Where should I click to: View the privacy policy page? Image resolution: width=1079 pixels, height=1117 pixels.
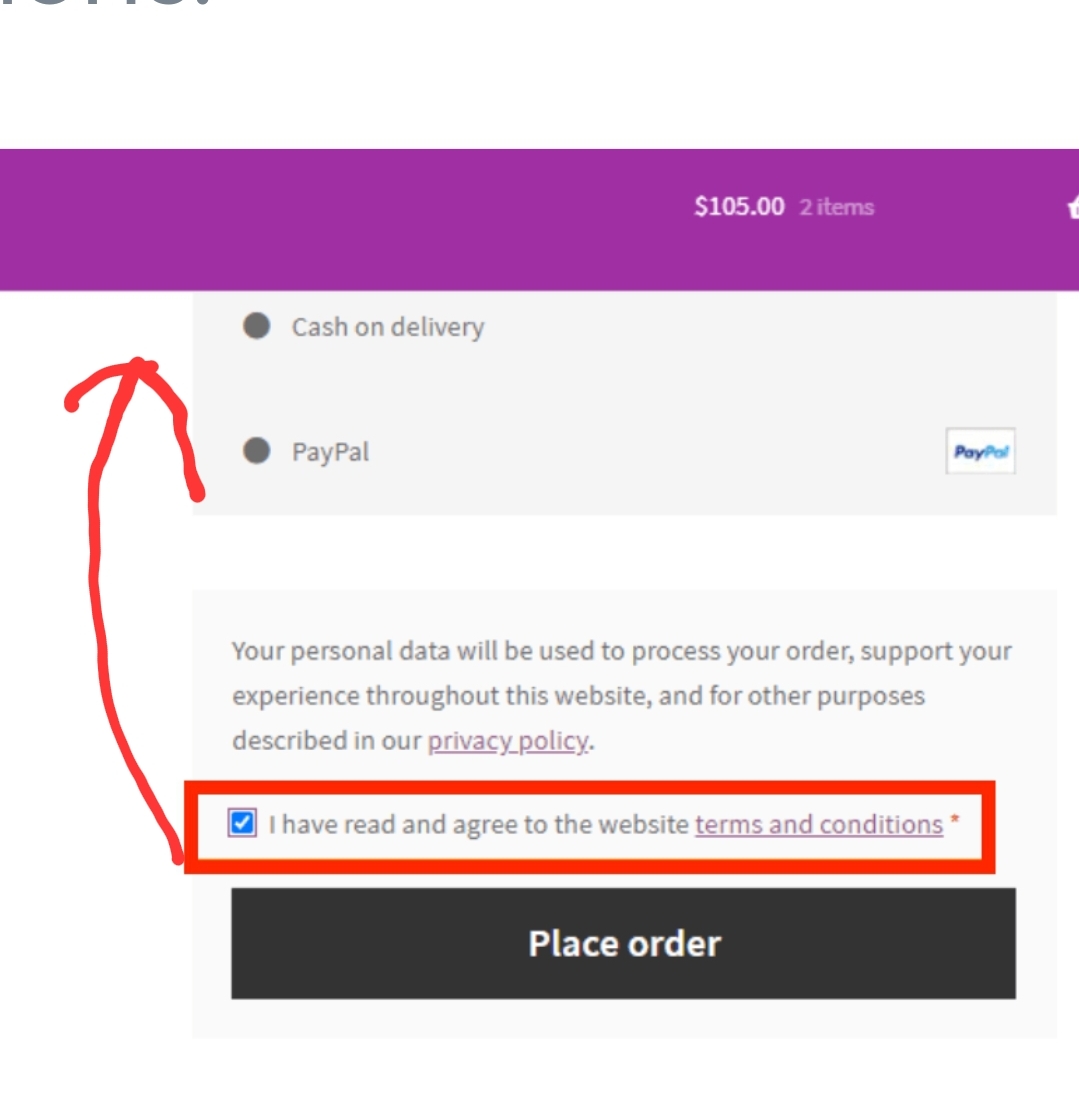506,740
